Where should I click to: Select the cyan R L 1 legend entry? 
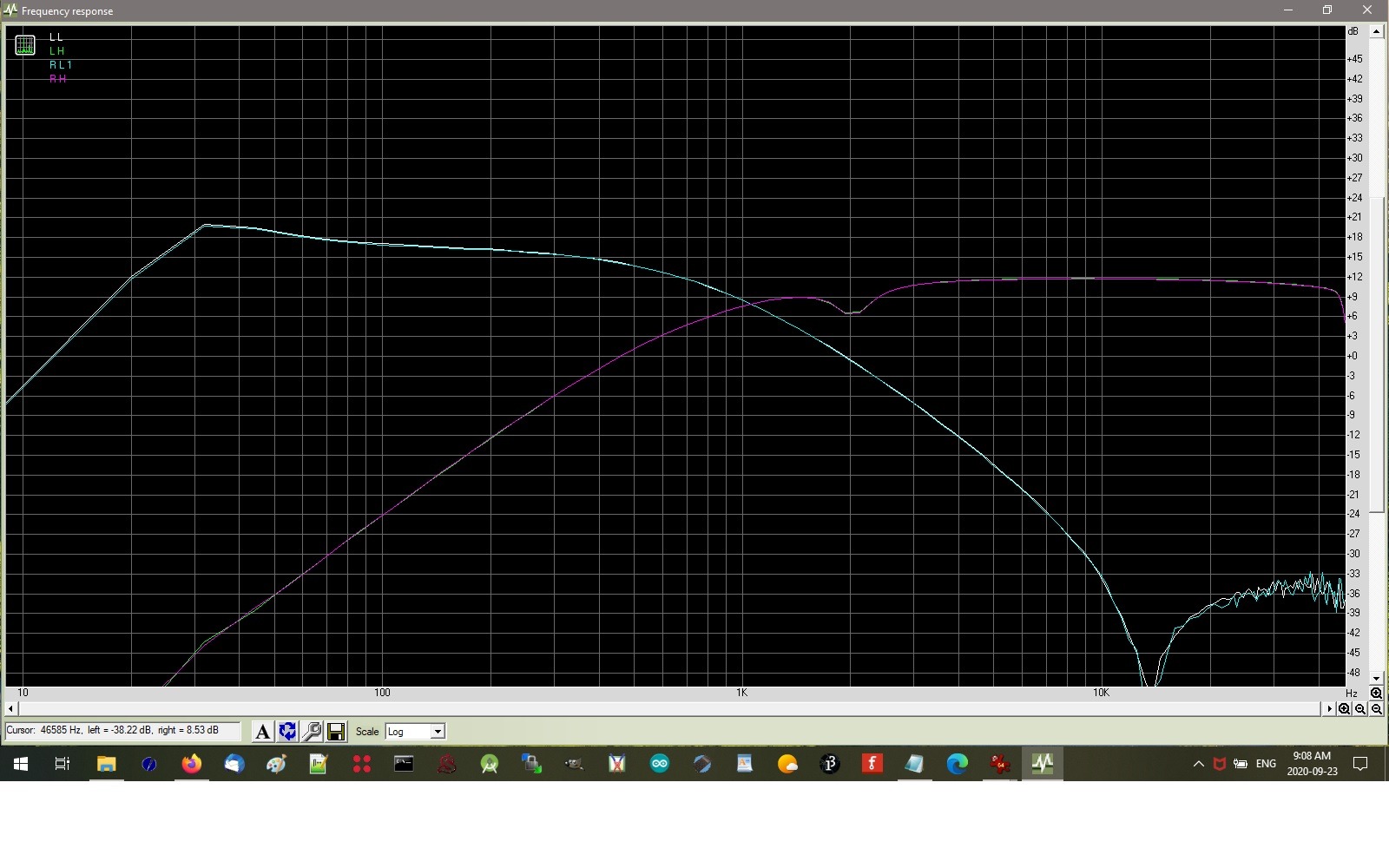click(61, 65)
